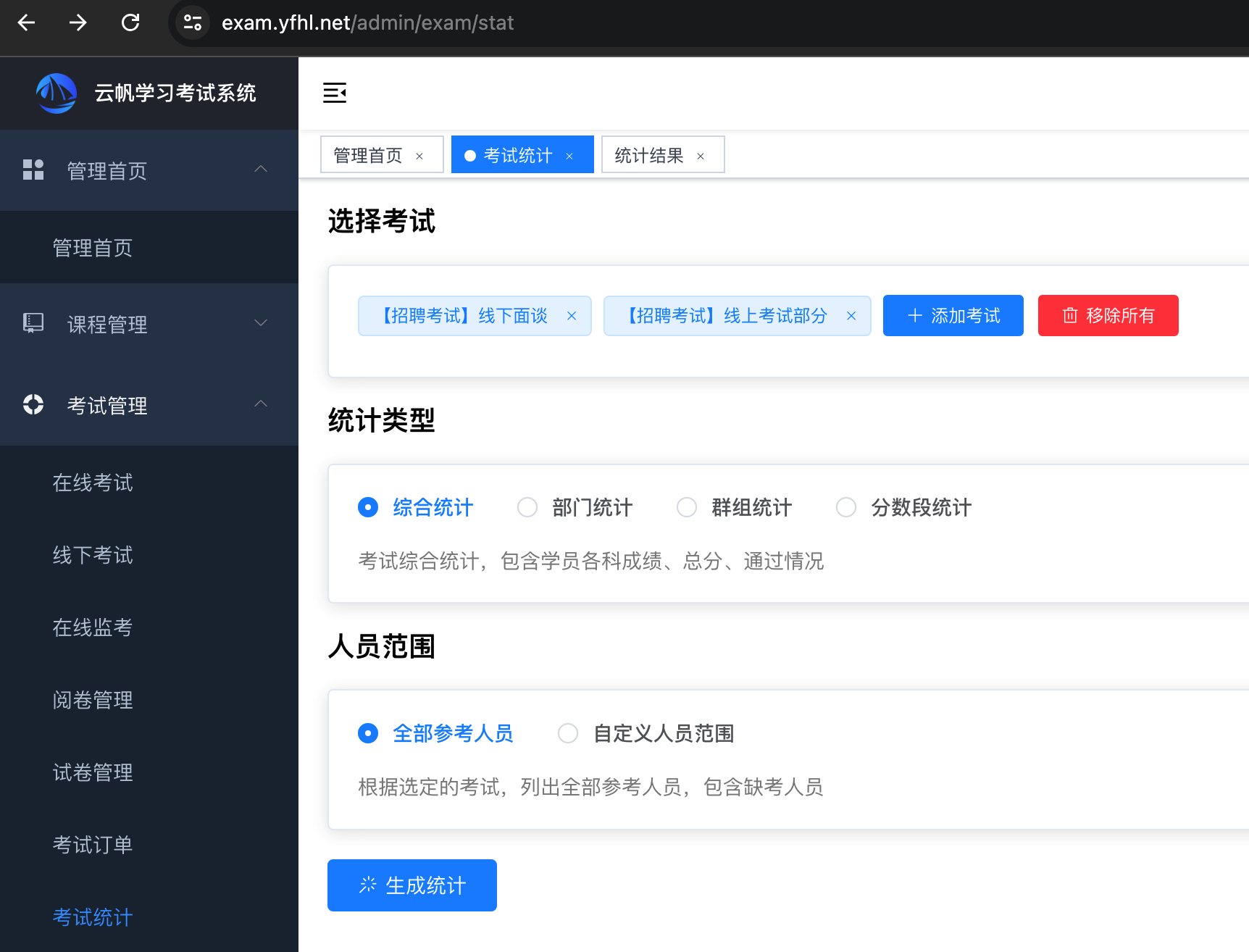Open 考试订单 in sidebar
This screenshot has width=1249, height=952.
coord(149,845)
